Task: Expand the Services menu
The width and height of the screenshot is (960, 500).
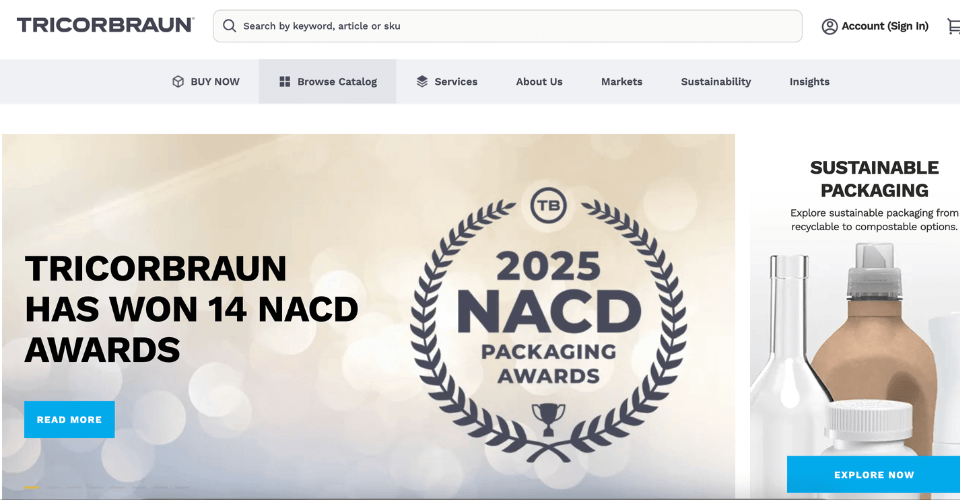Action: (x=456, y=82)
